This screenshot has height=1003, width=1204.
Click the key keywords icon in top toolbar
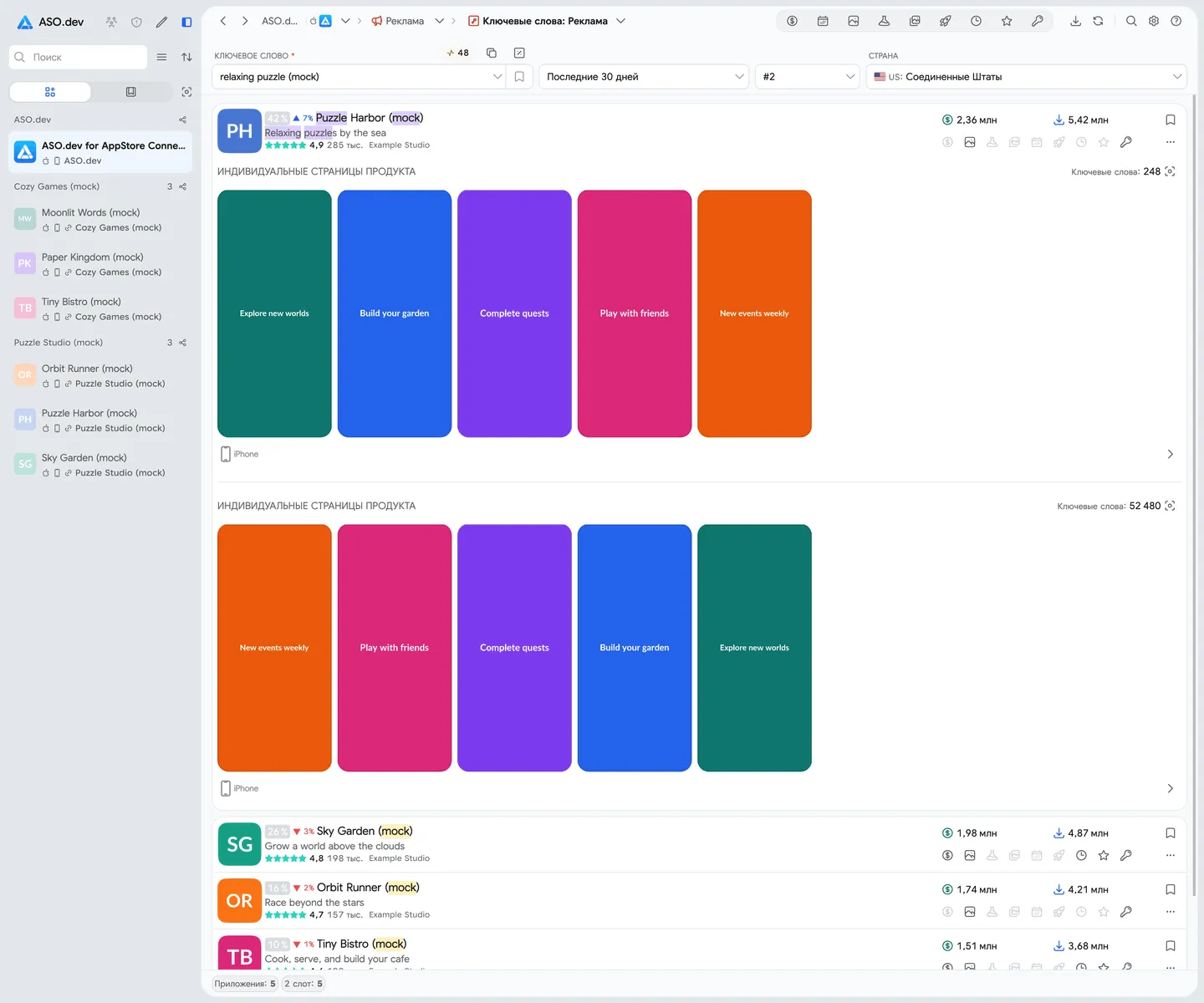tap(1037, 21)
